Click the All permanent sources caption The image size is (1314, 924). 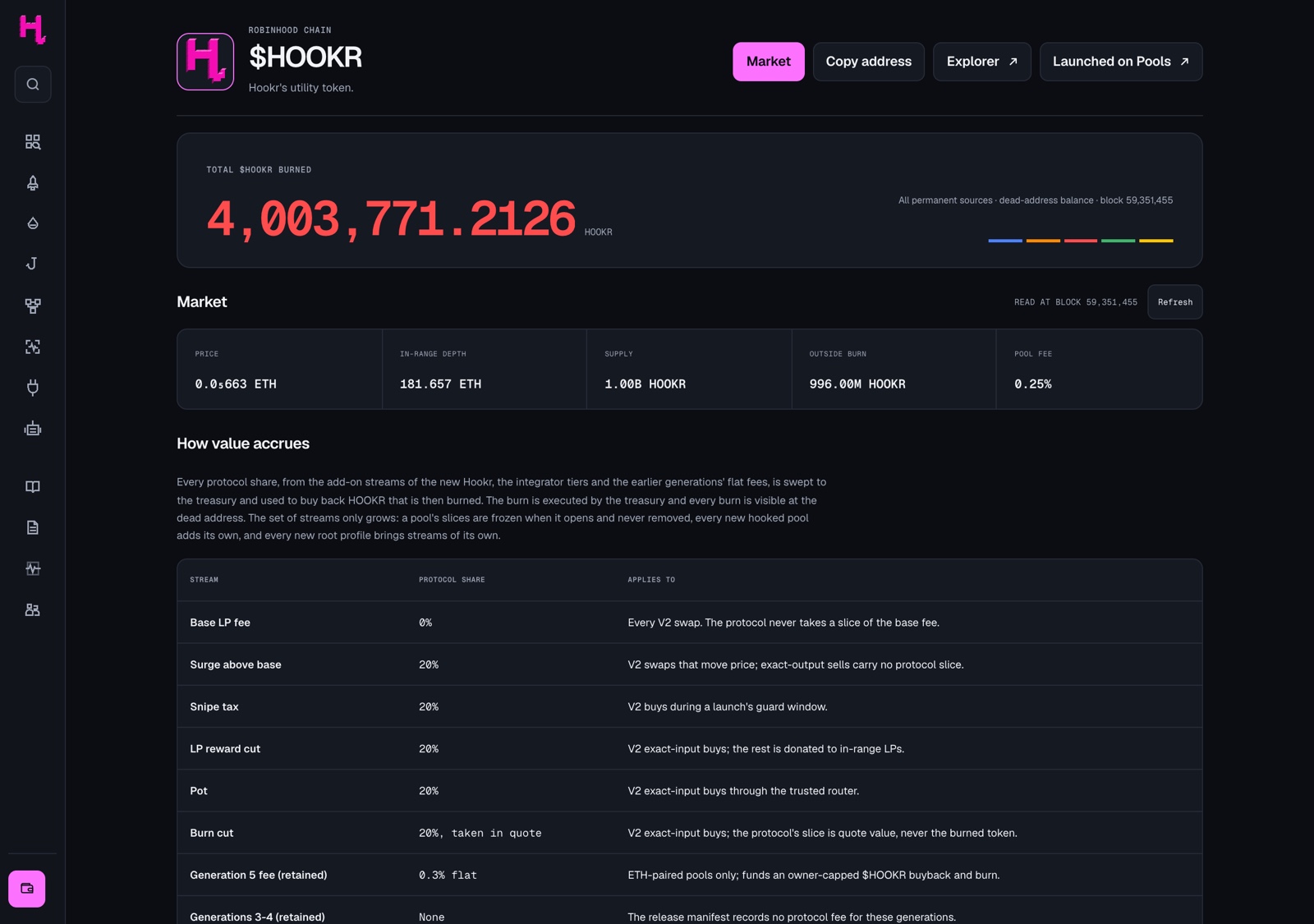click(1036, 200)
